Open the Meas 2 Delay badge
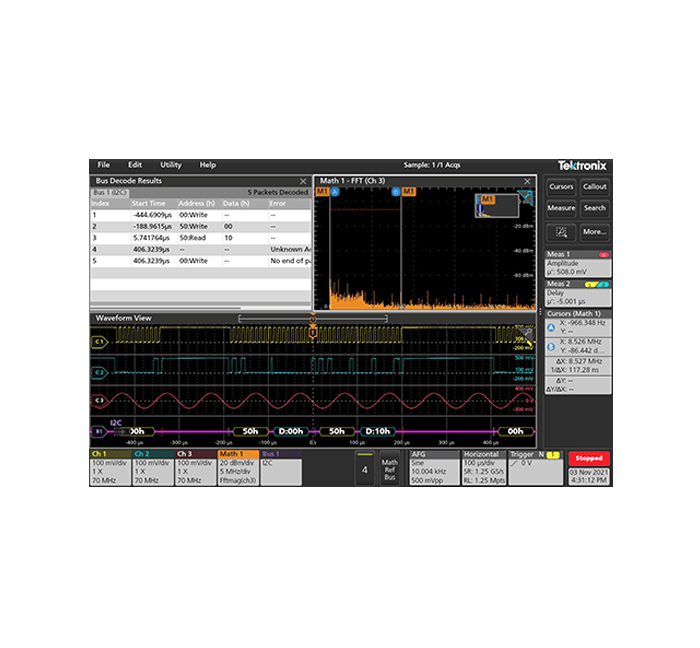The image size is (700, 648). point(578,293)
